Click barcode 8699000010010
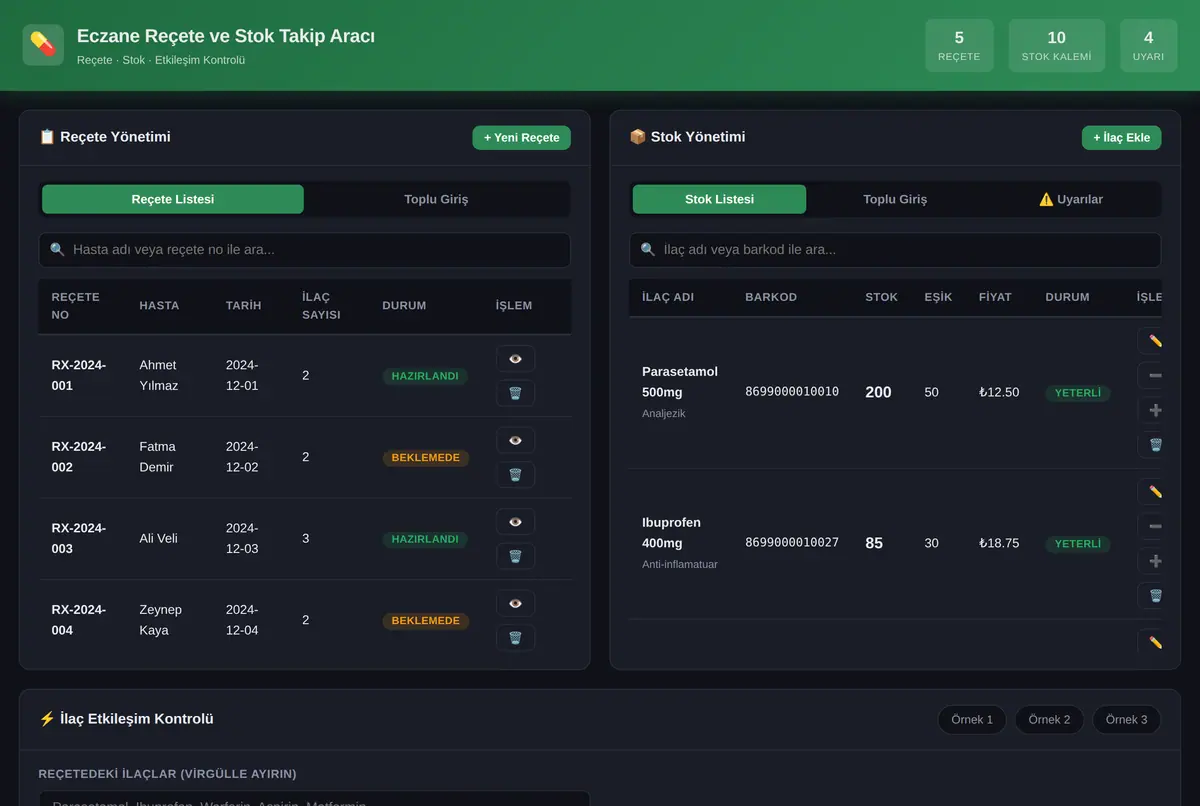The width and height of the screenshot is (1200, 806). (792, 392)
